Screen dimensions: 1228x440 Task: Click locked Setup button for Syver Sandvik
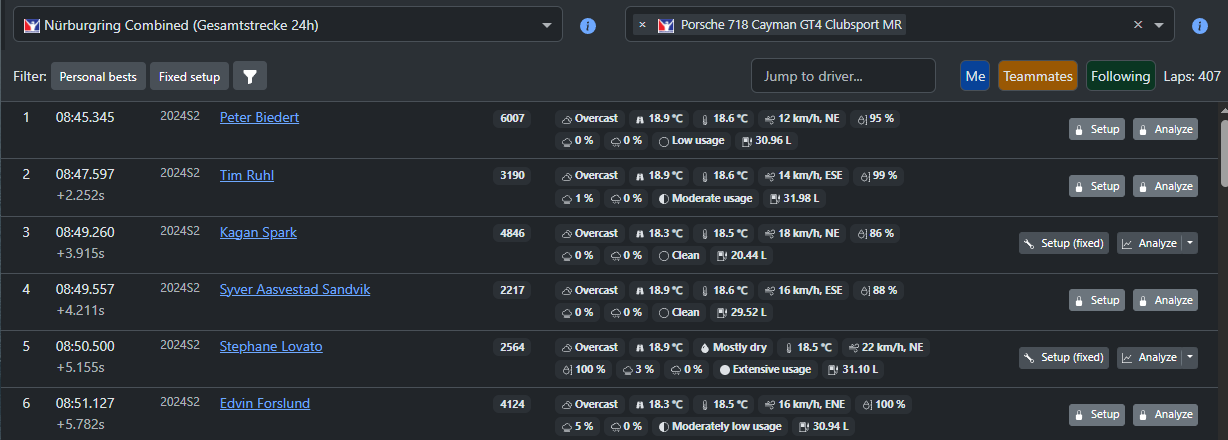1096,300
